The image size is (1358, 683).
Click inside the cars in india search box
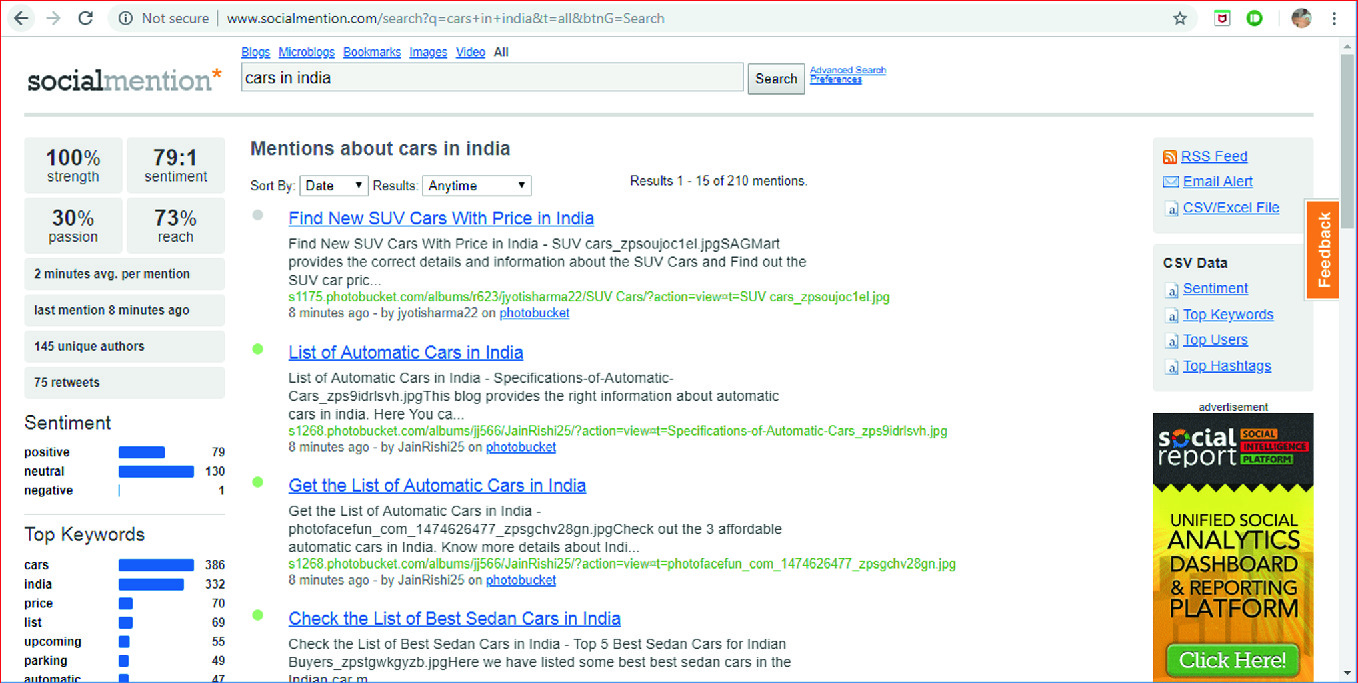tap(492, 78)
